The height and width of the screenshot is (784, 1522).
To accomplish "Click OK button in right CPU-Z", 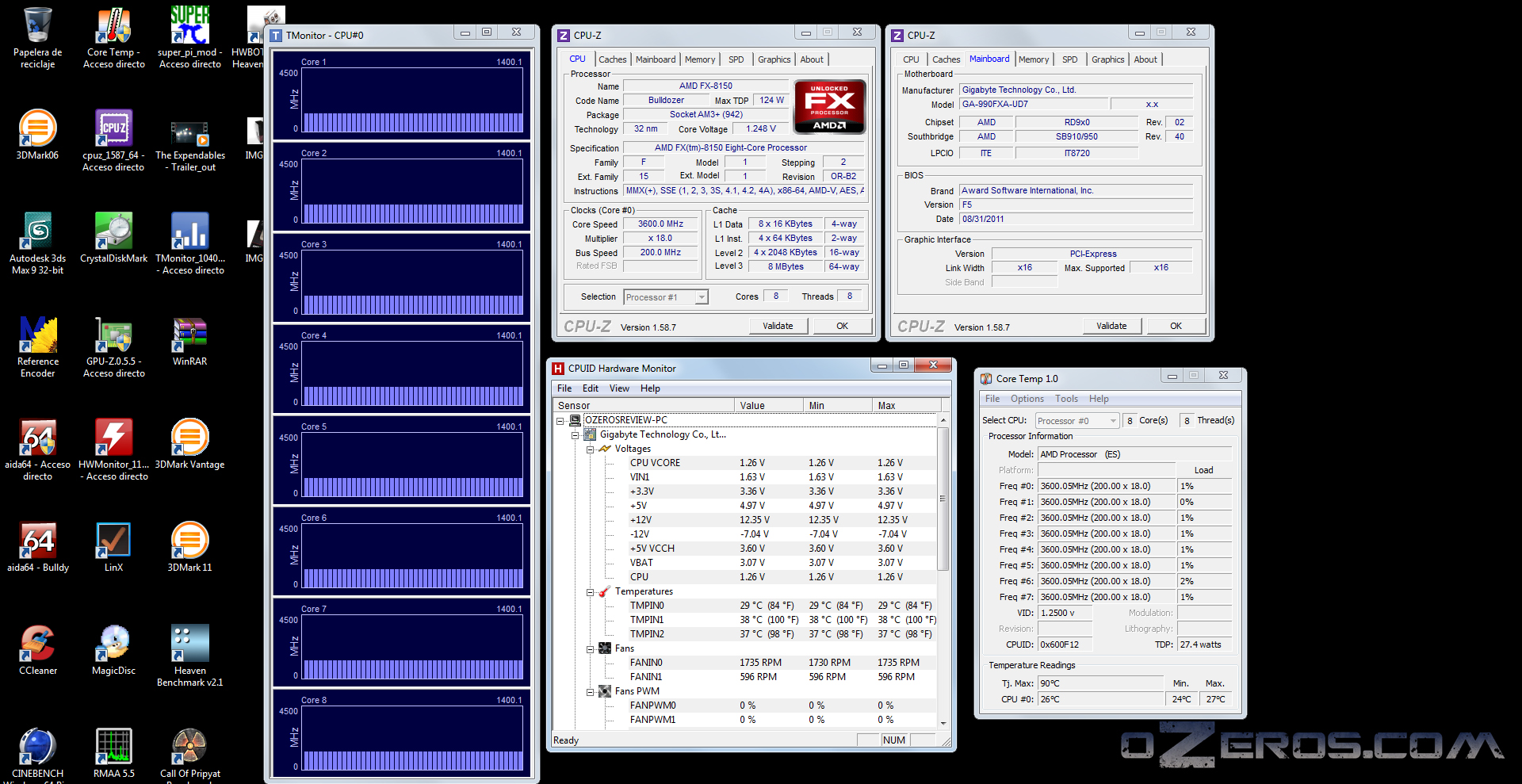I will tap(1176, 326).
